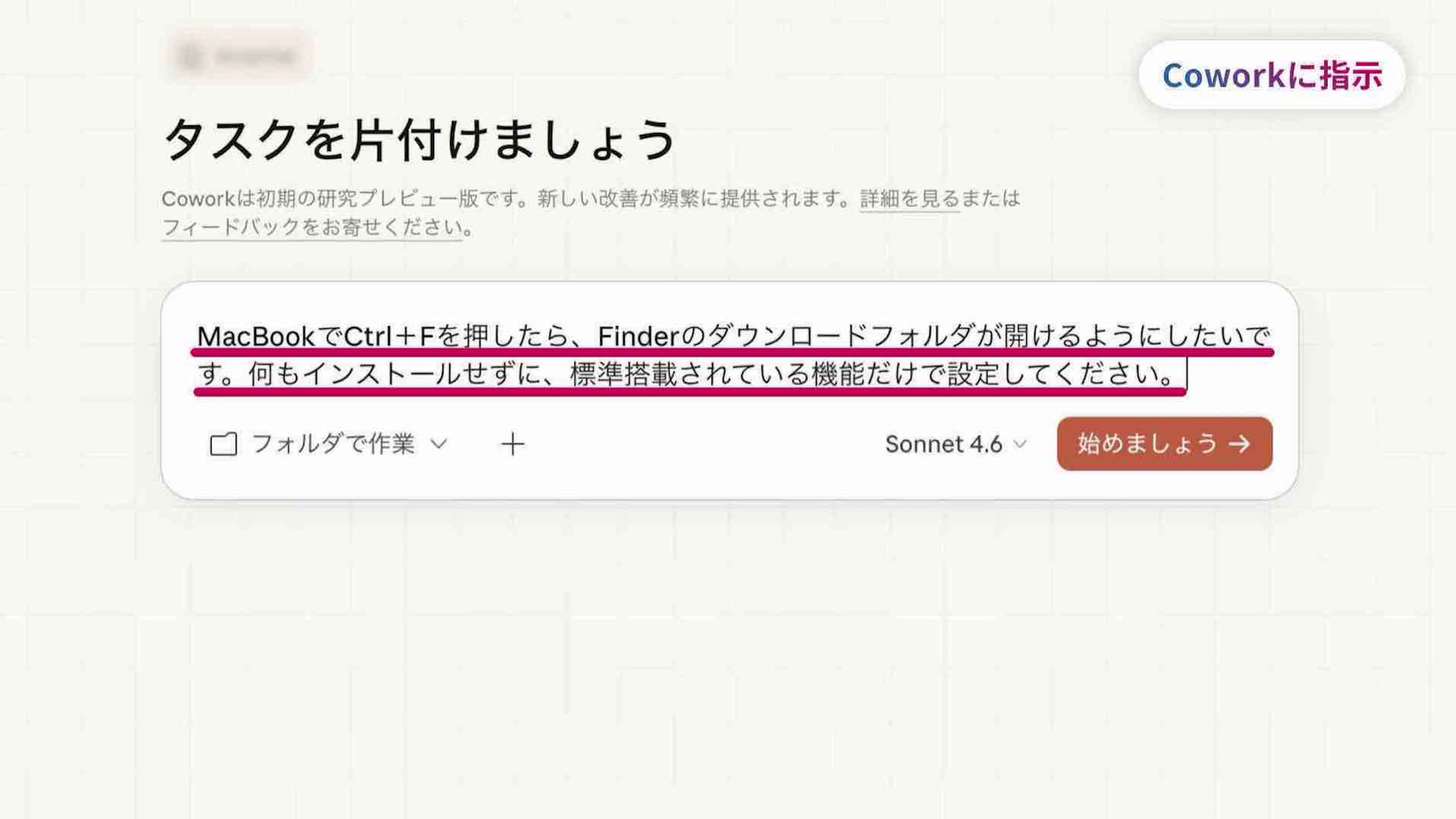The height and width of the screenshot is (819, 1456).
Task: Place cursor after 設定してください。 in prompt
Action: point(1185,374)
